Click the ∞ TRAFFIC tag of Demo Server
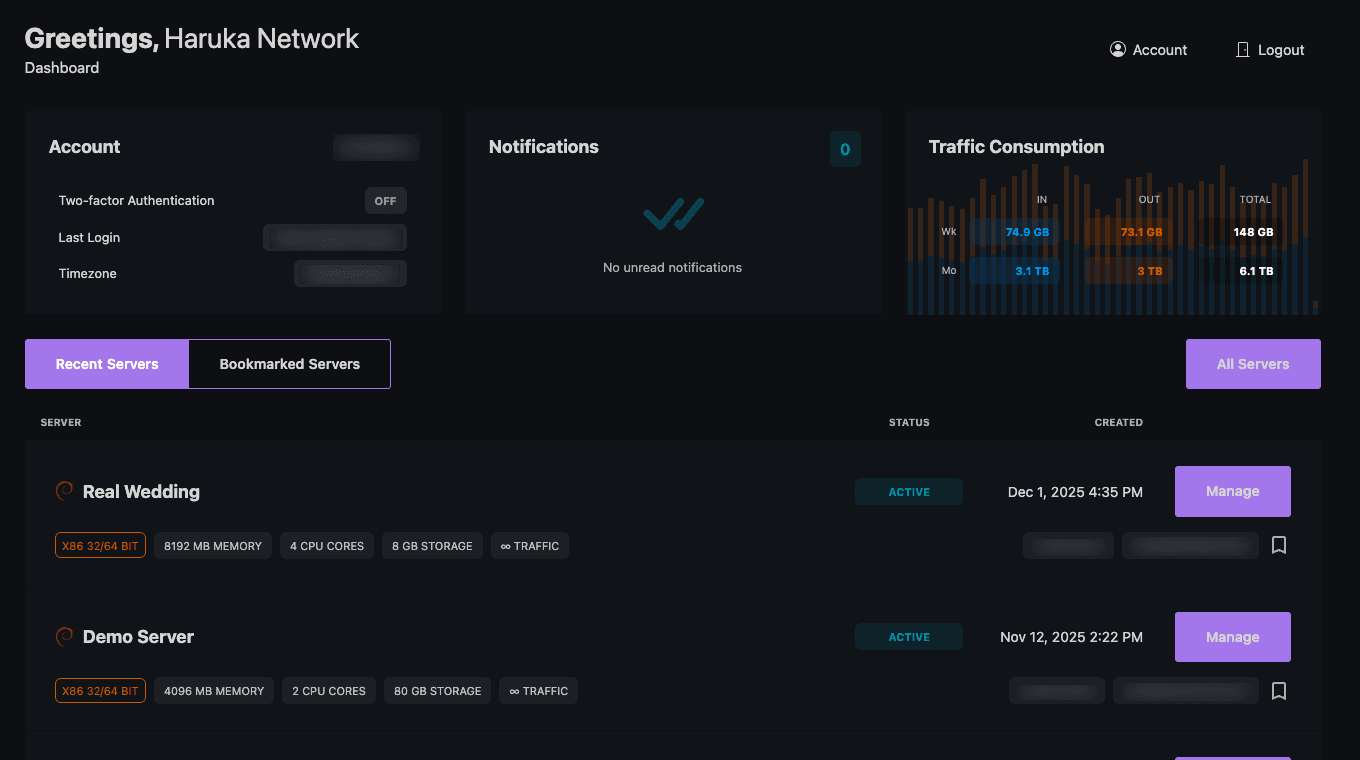 [x=538, y=691]
